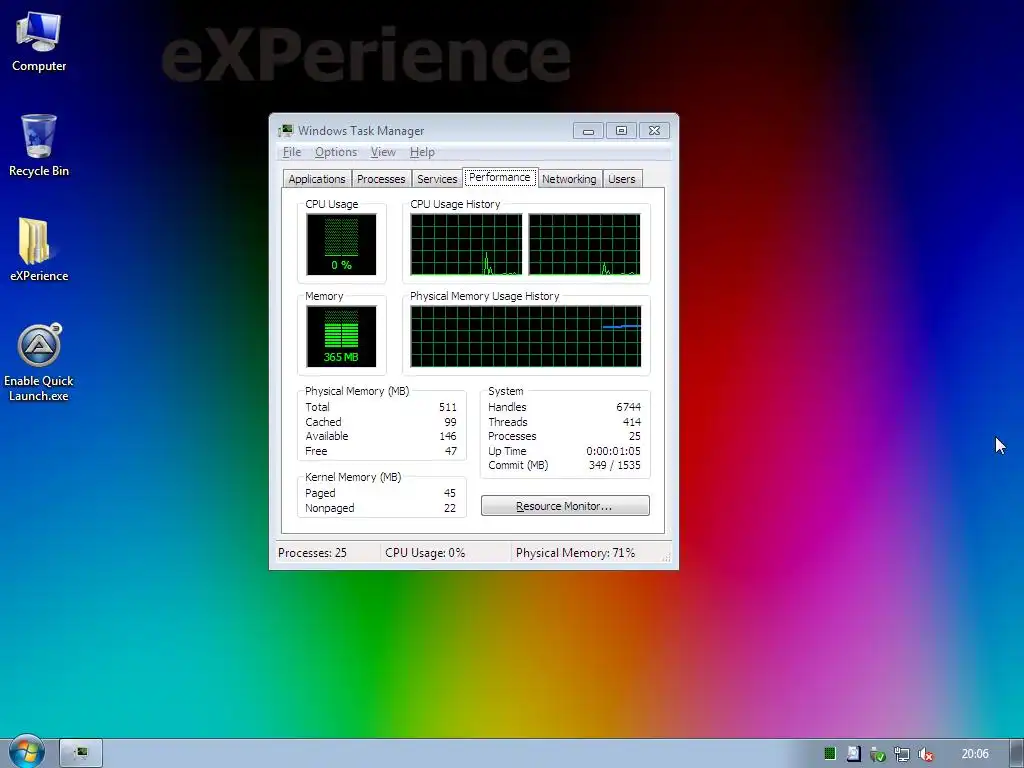Select the Recycle Bin icon
1024x768 pixels.
click(39, 146)
